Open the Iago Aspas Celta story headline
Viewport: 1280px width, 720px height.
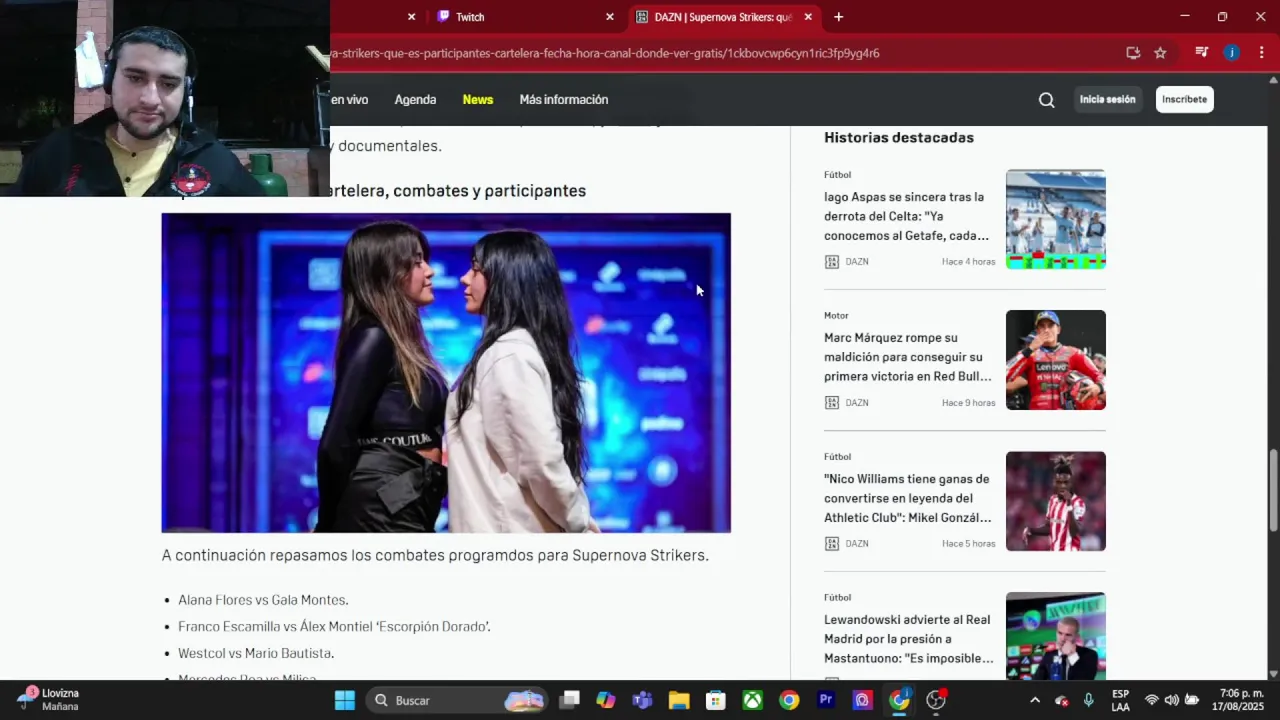907,216
